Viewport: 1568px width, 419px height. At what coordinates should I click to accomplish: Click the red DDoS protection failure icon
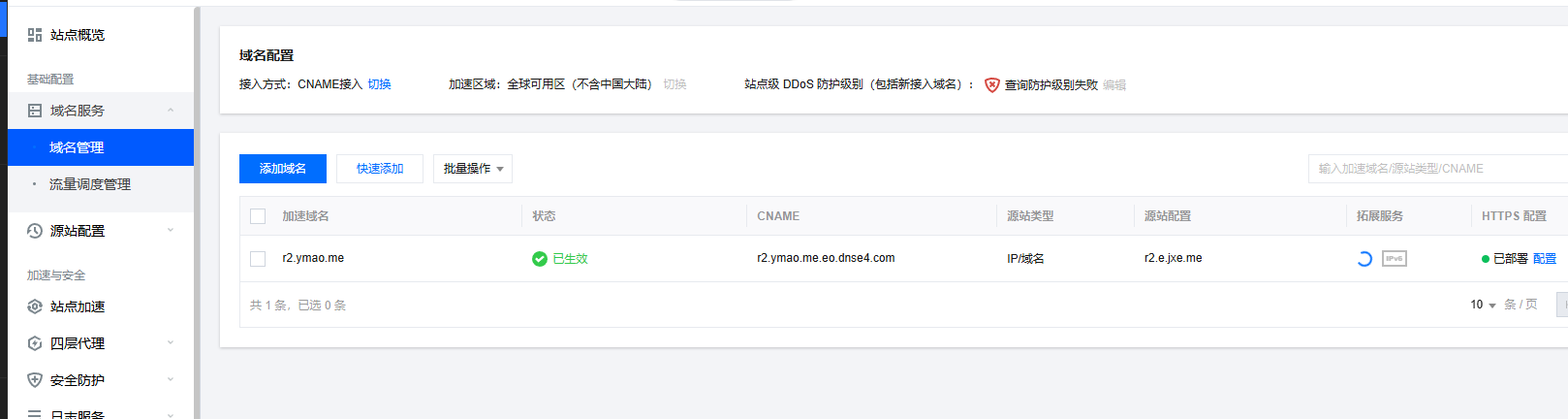click(991, 85)
